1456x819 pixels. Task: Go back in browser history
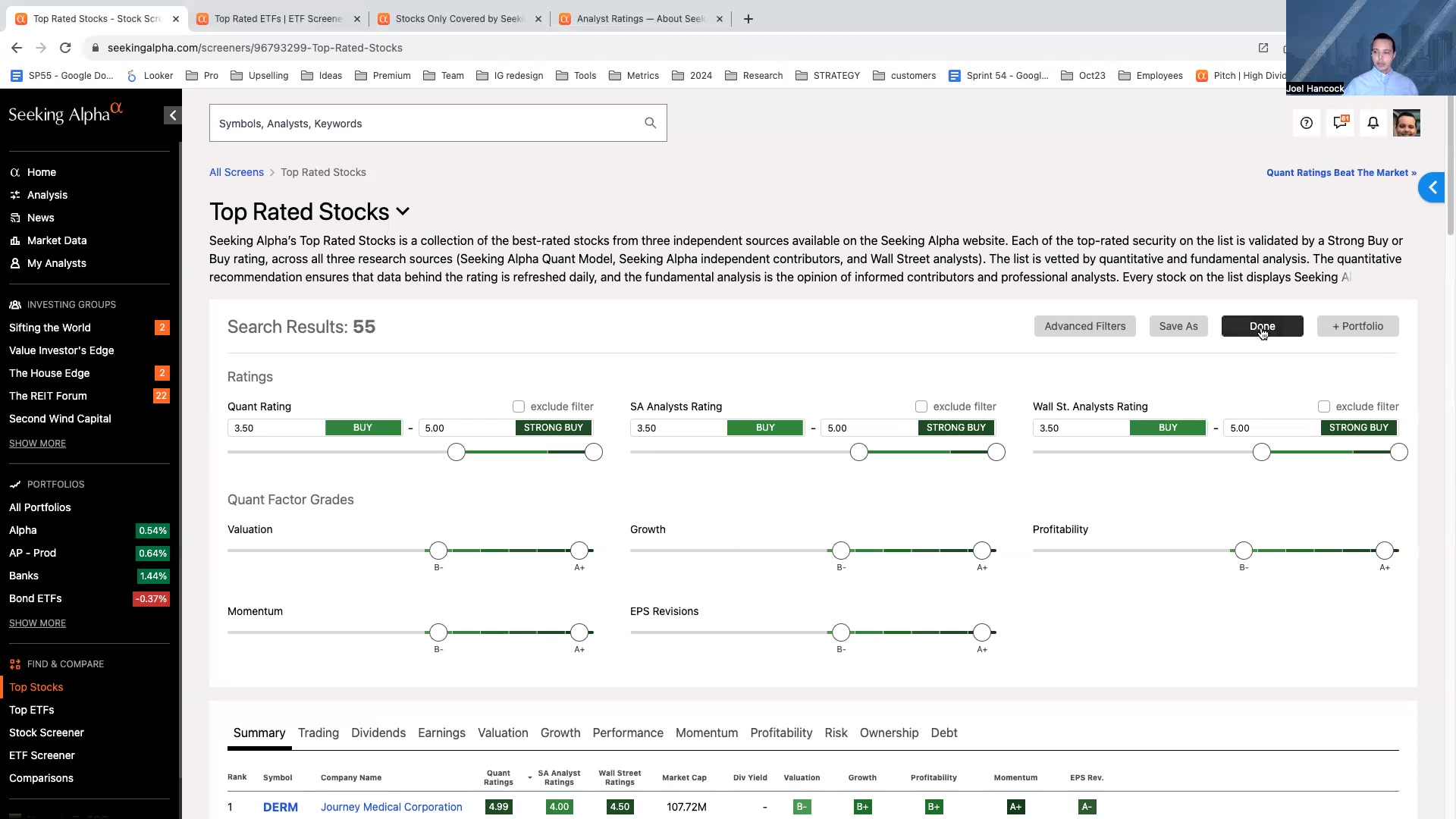tap(17, 48)
